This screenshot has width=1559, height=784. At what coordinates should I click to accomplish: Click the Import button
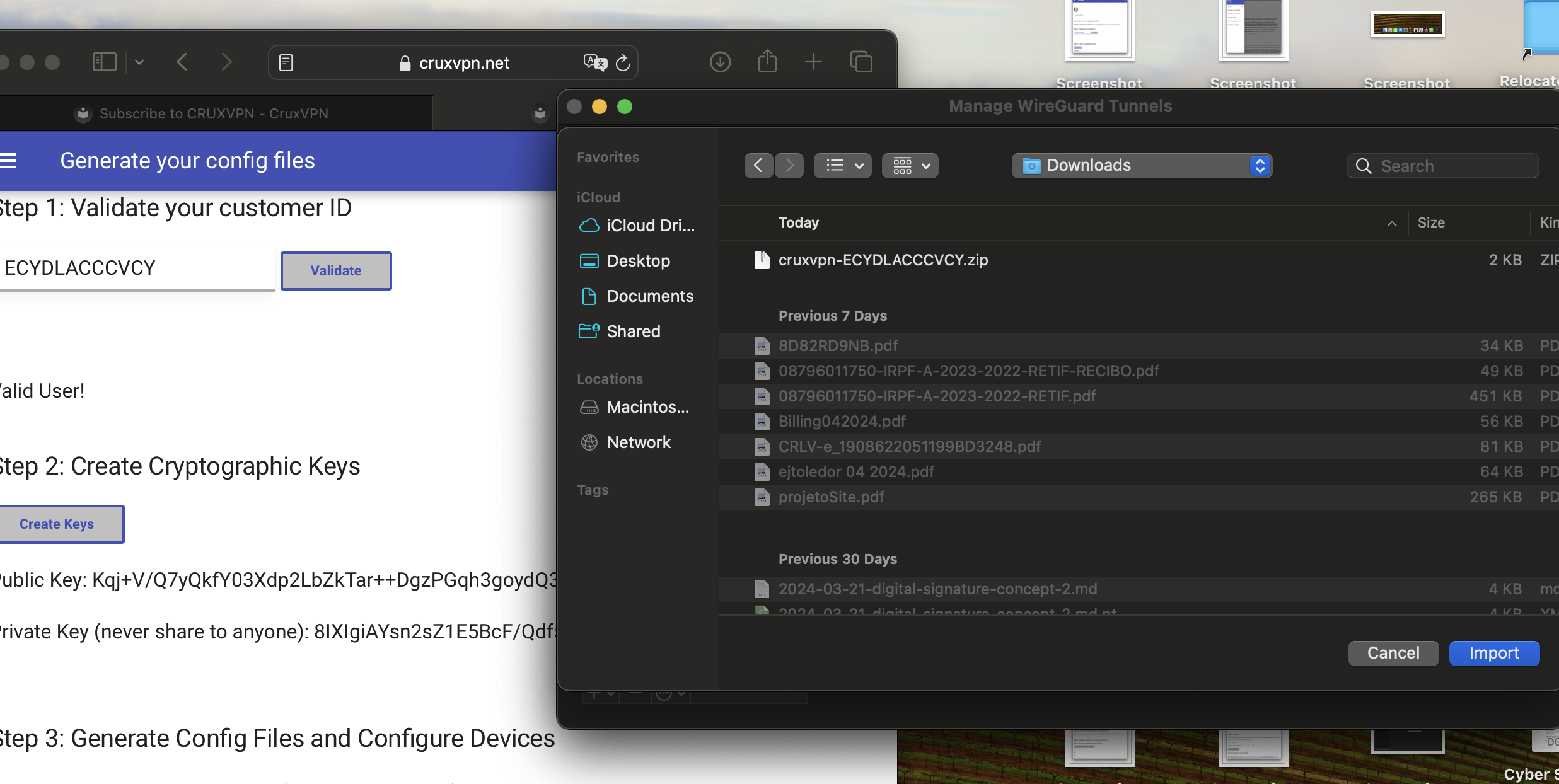(1493, 653)
